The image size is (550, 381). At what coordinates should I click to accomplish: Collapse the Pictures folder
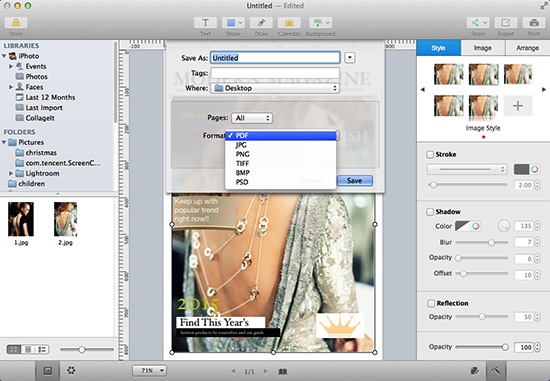pos(4,142)
